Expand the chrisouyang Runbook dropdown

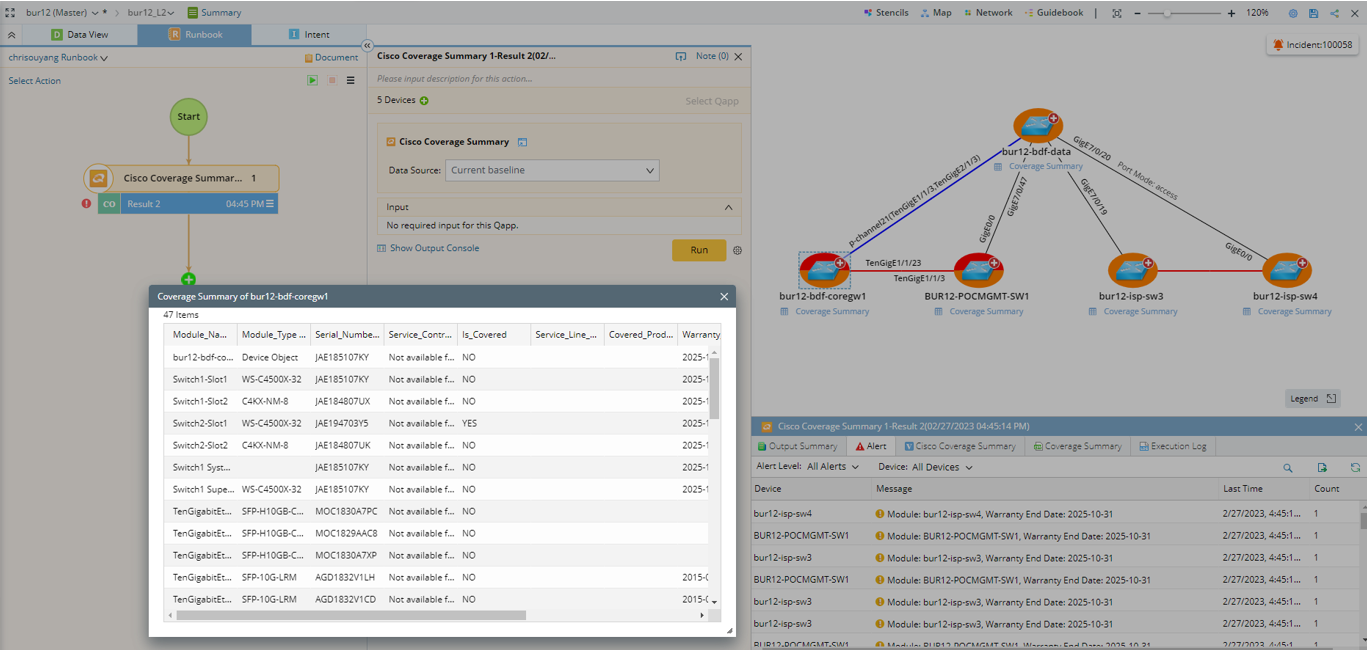[x=58, y=57]
